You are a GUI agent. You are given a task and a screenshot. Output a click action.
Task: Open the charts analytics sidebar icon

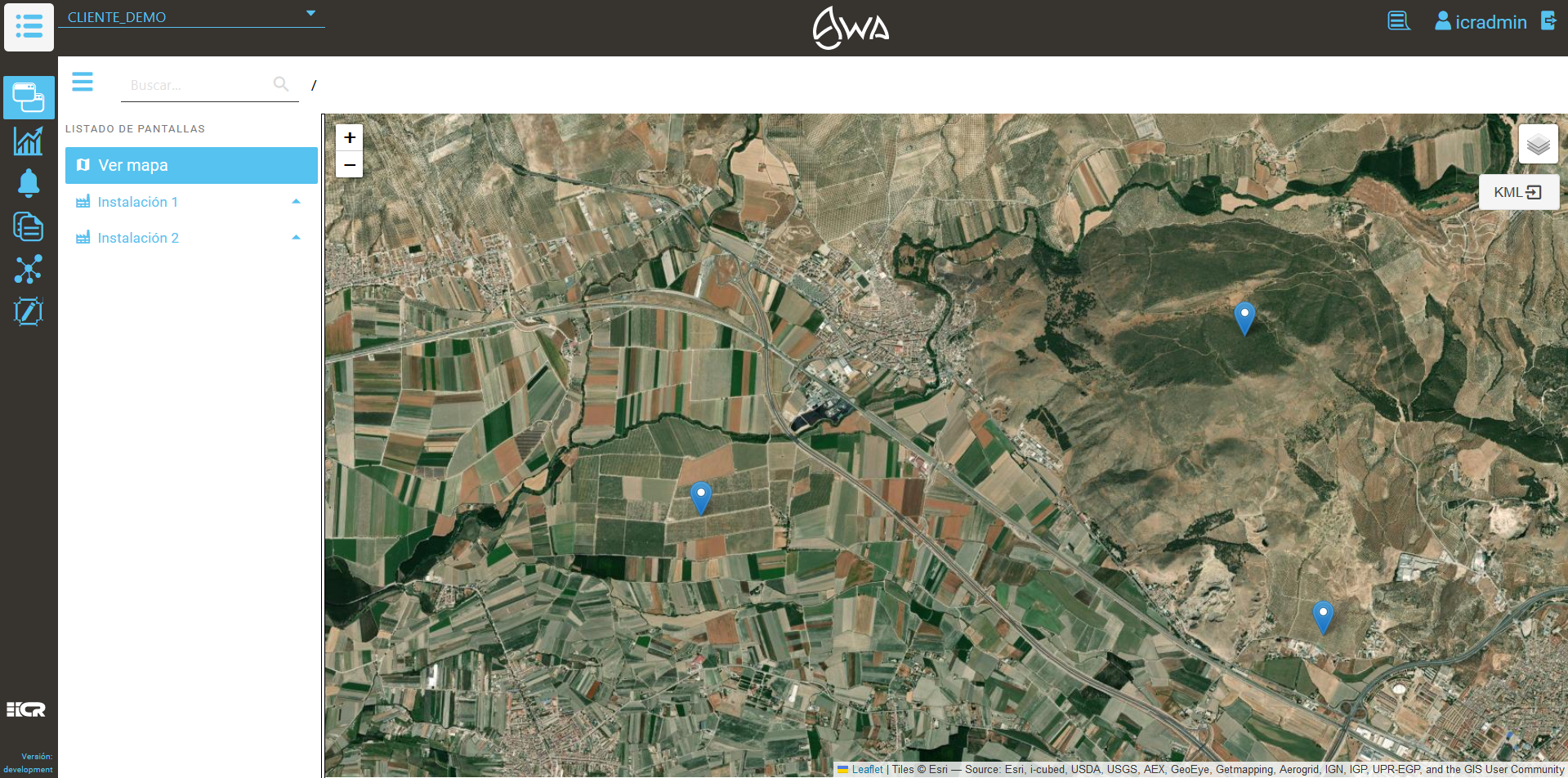coord(29,141)
